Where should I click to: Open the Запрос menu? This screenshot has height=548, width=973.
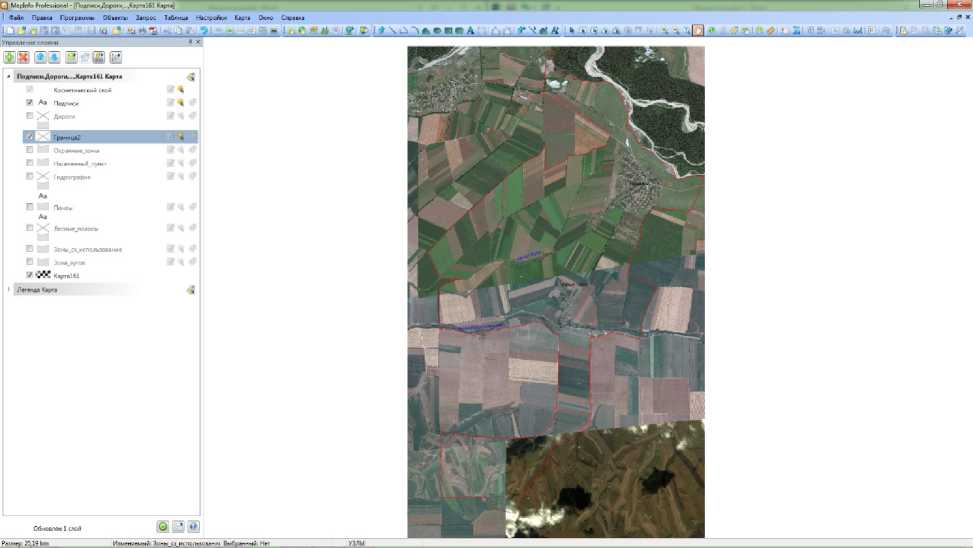[x=146, y=18]
